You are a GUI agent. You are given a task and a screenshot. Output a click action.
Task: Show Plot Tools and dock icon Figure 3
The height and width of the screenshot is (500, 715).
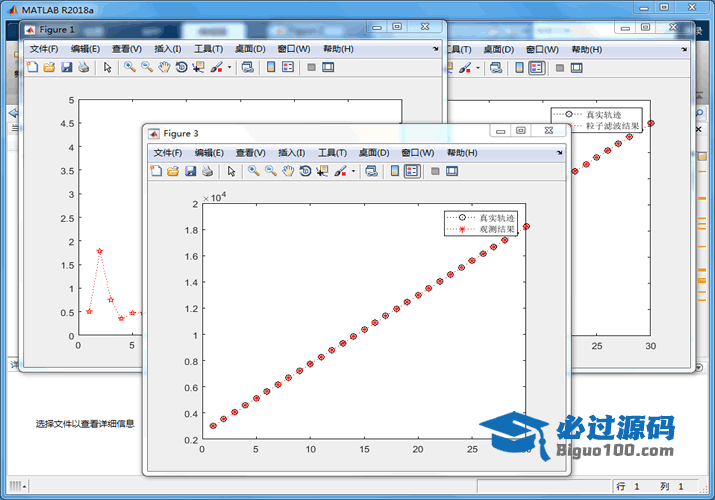click(452, 171)
